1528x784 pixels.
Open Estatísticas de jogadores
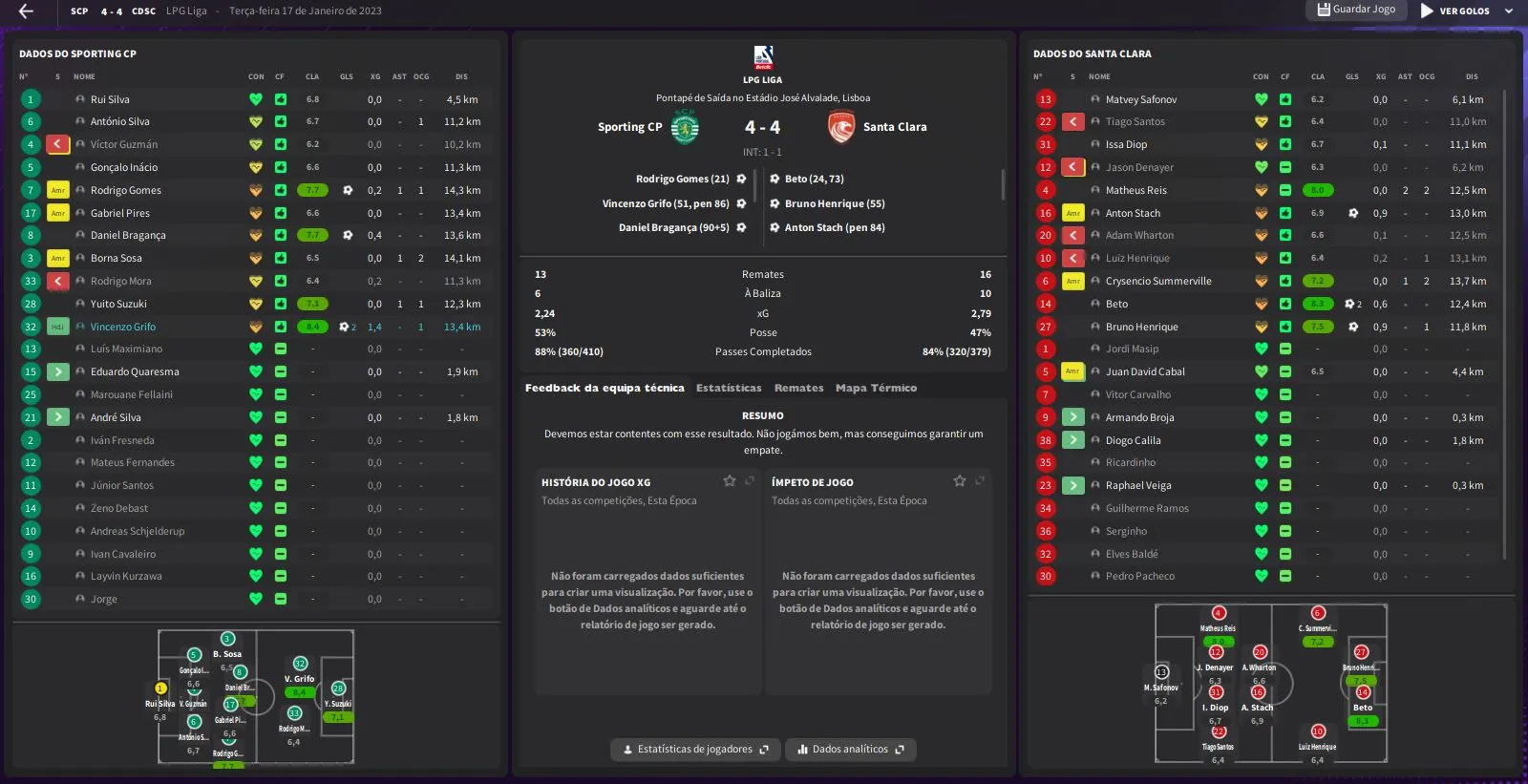[x=695, y=750]
